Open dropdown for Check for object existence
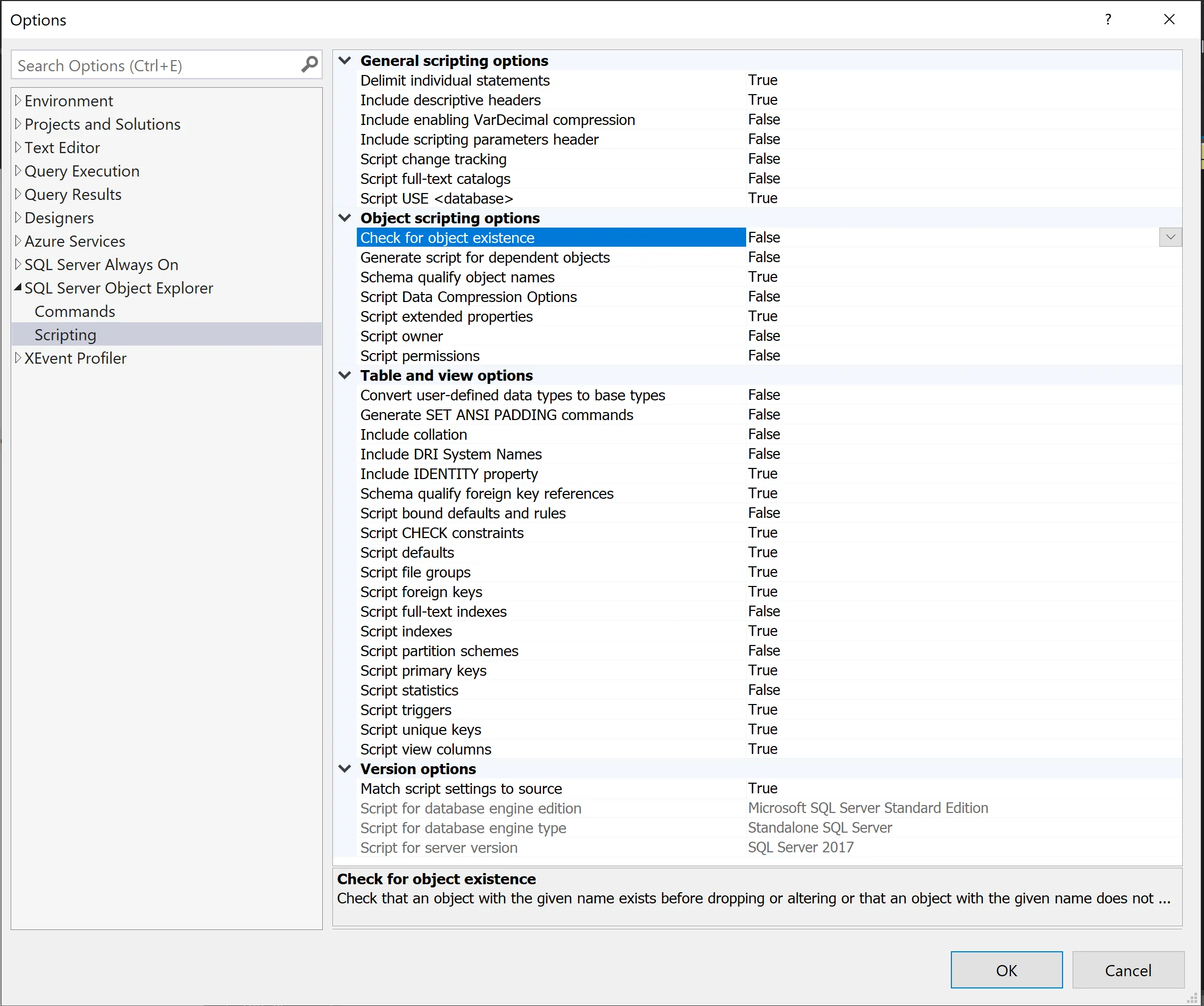Viewport: 1204px width, 1006px height. 1169,237
